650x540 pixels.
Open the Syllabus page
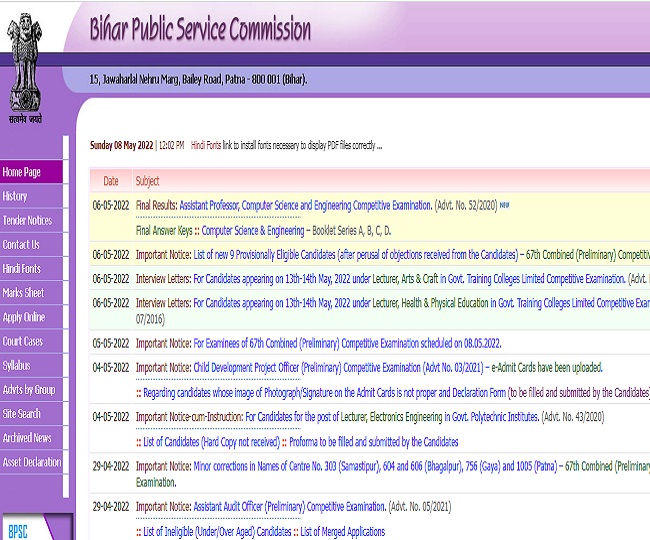tap(17, 365)
